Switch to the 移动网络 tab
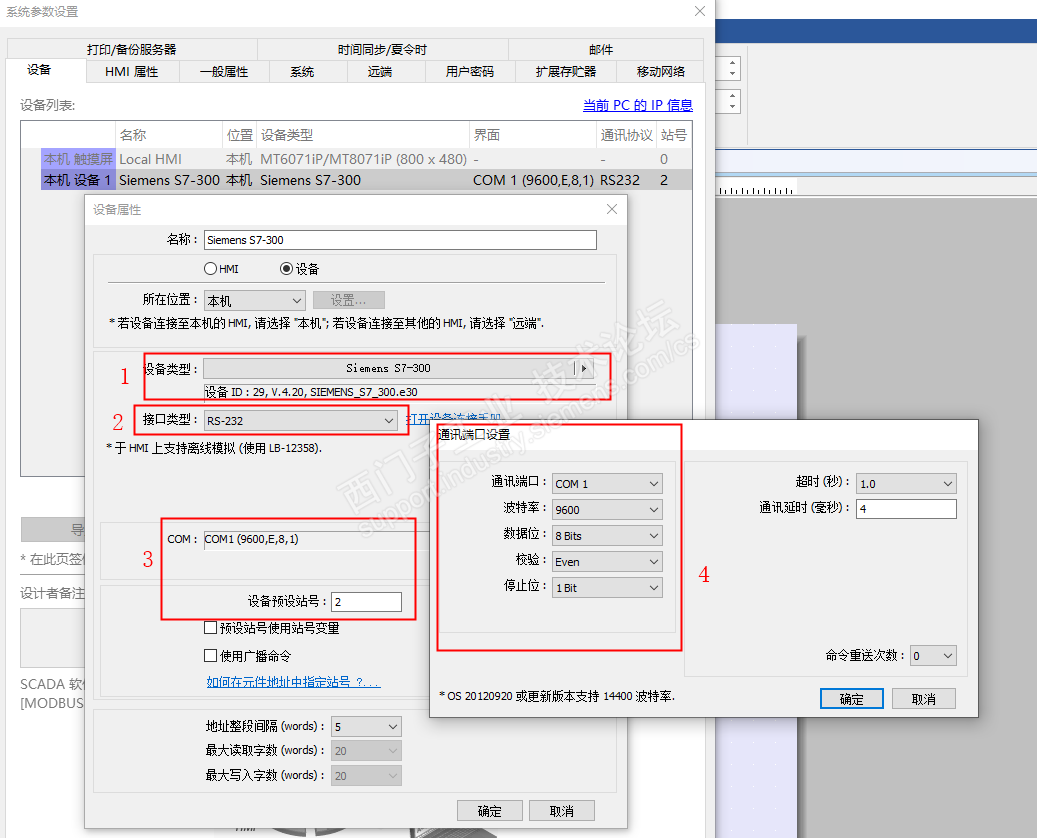This screenshot has width=1037, height=838. pos(661,71)
